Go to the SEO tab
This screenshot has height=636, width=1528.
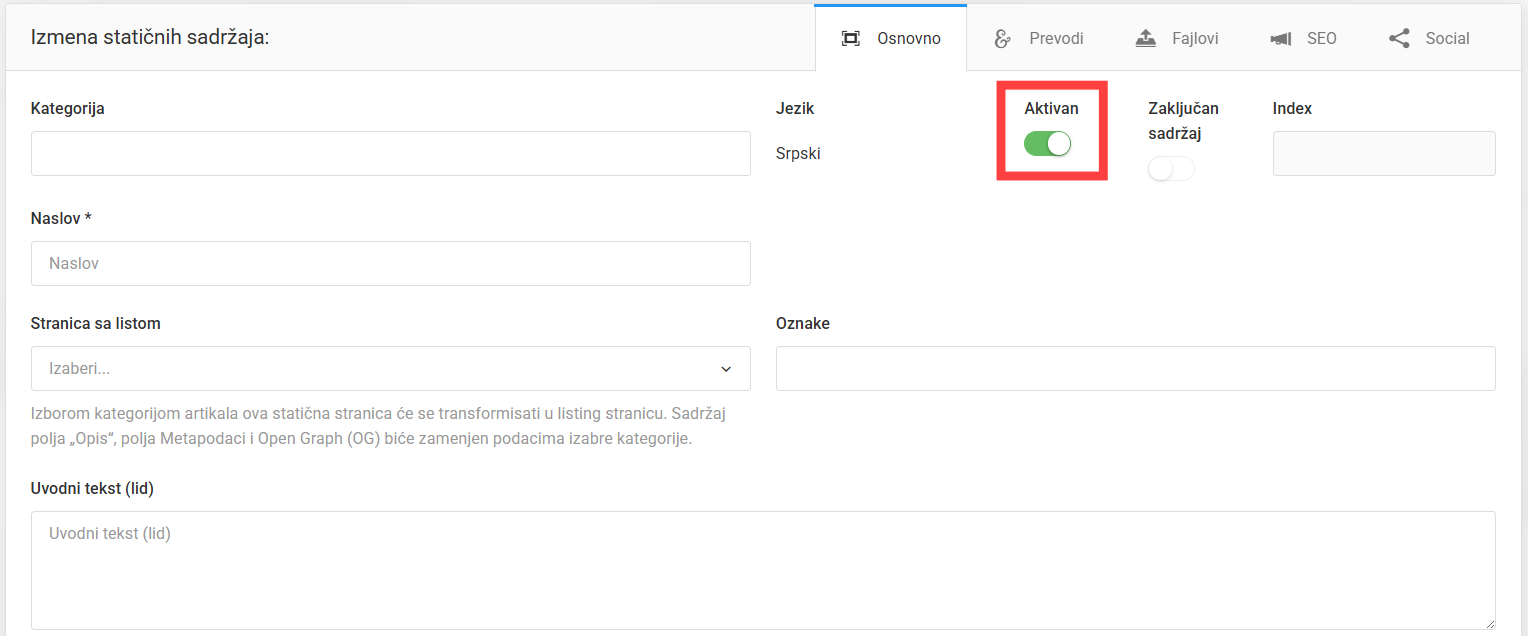(x=1303, y=38)
